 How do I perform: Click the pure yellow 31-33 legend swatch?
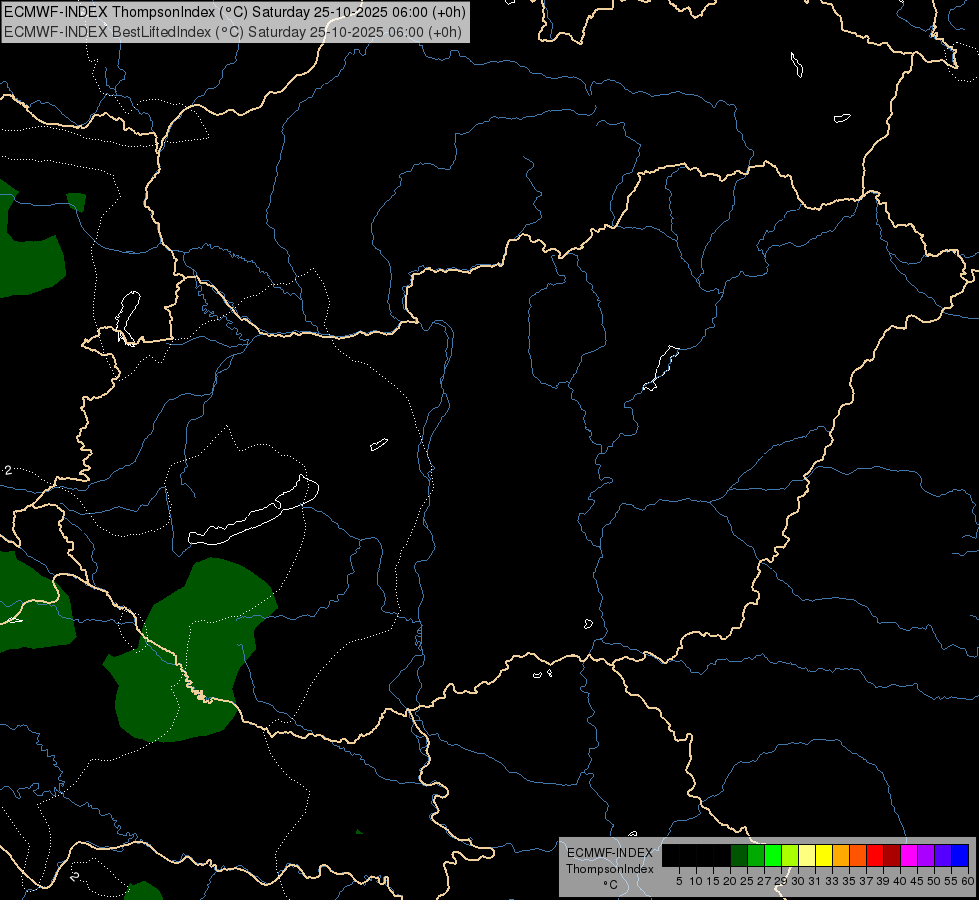pyautogui.click(x=824, y=855)
